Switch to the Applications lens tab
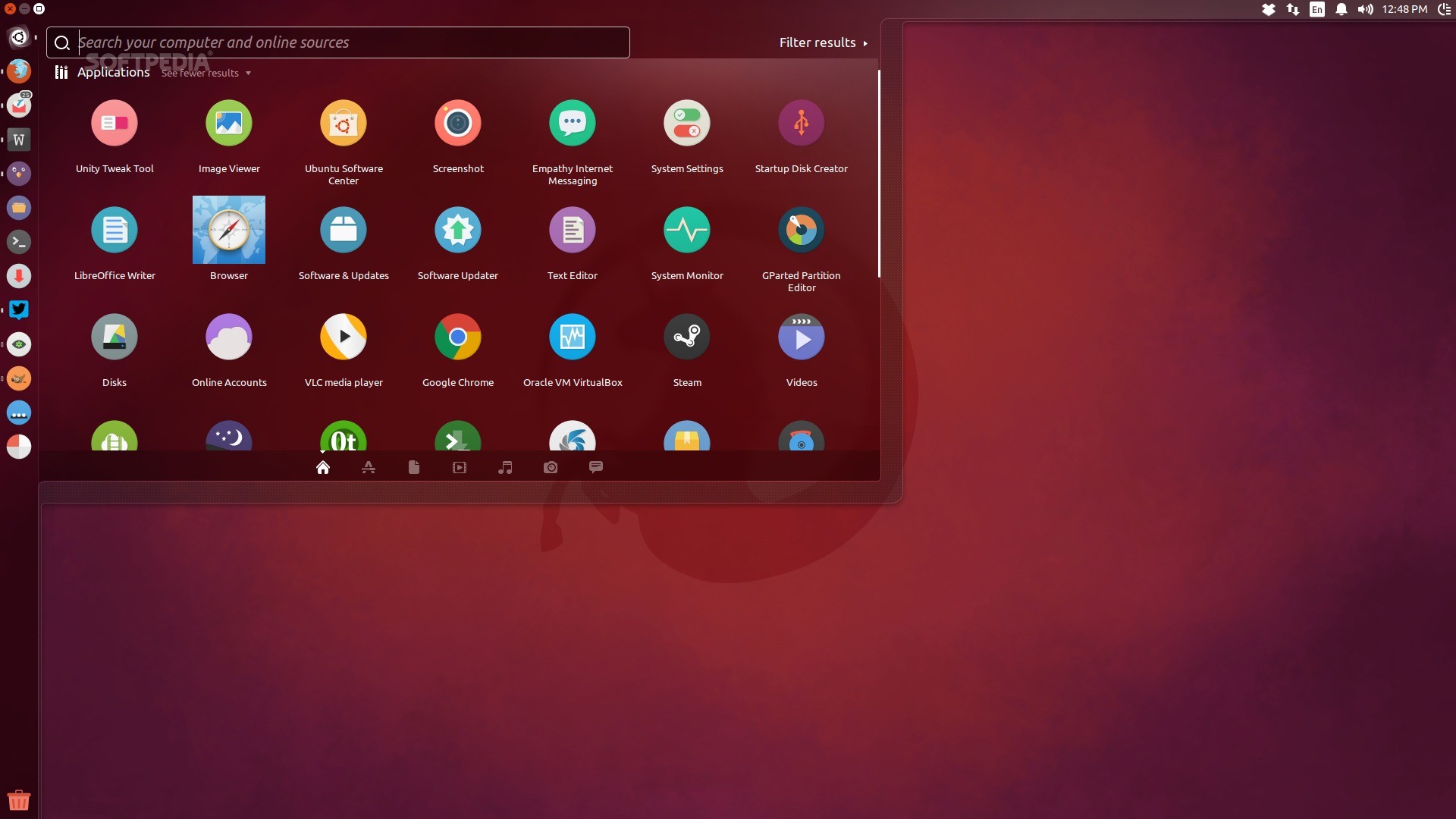 [369, 468]
